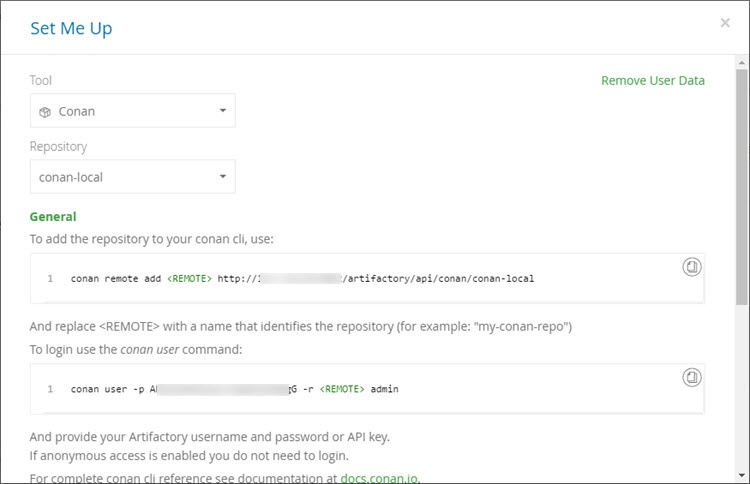Open the docs.conan.io documentation link
This screenshot has width=750, height=484.
pyautogui.click(x=380, y=478)
